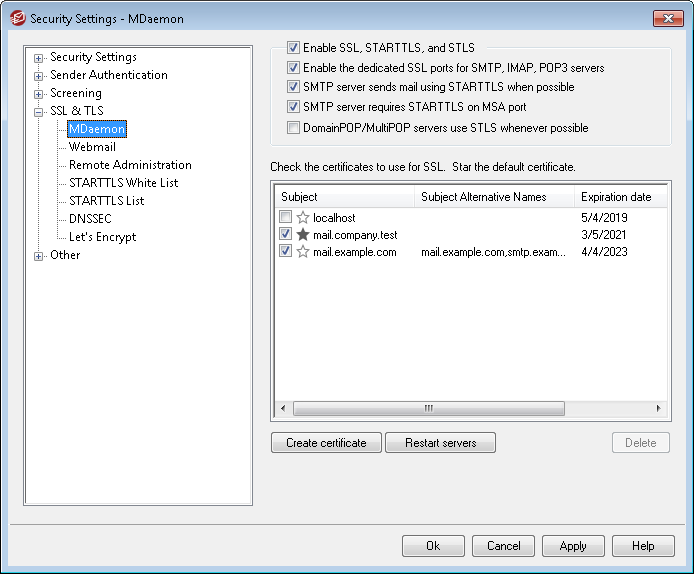
Task: Select Webmail in the tree
Action: point(92,147)
